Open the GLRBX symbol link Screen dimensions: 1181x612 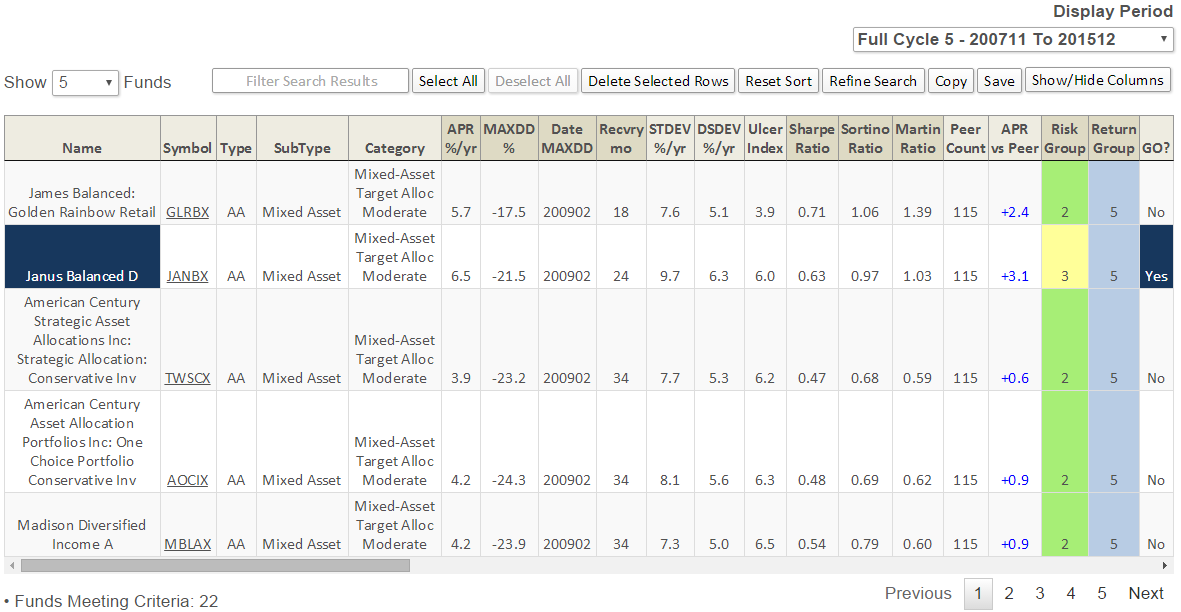tap(187, 212)
